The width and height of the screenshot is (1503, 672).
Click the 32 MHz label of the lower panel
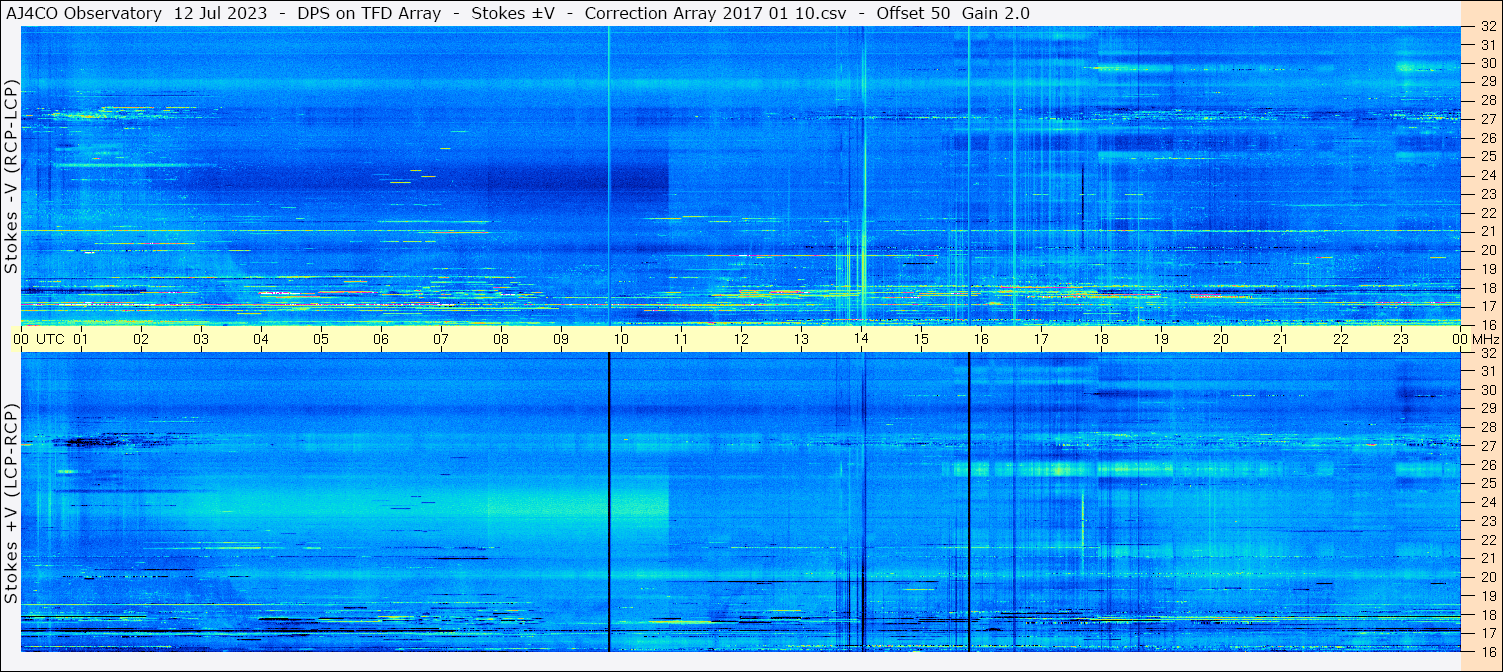pos(1488,353)
